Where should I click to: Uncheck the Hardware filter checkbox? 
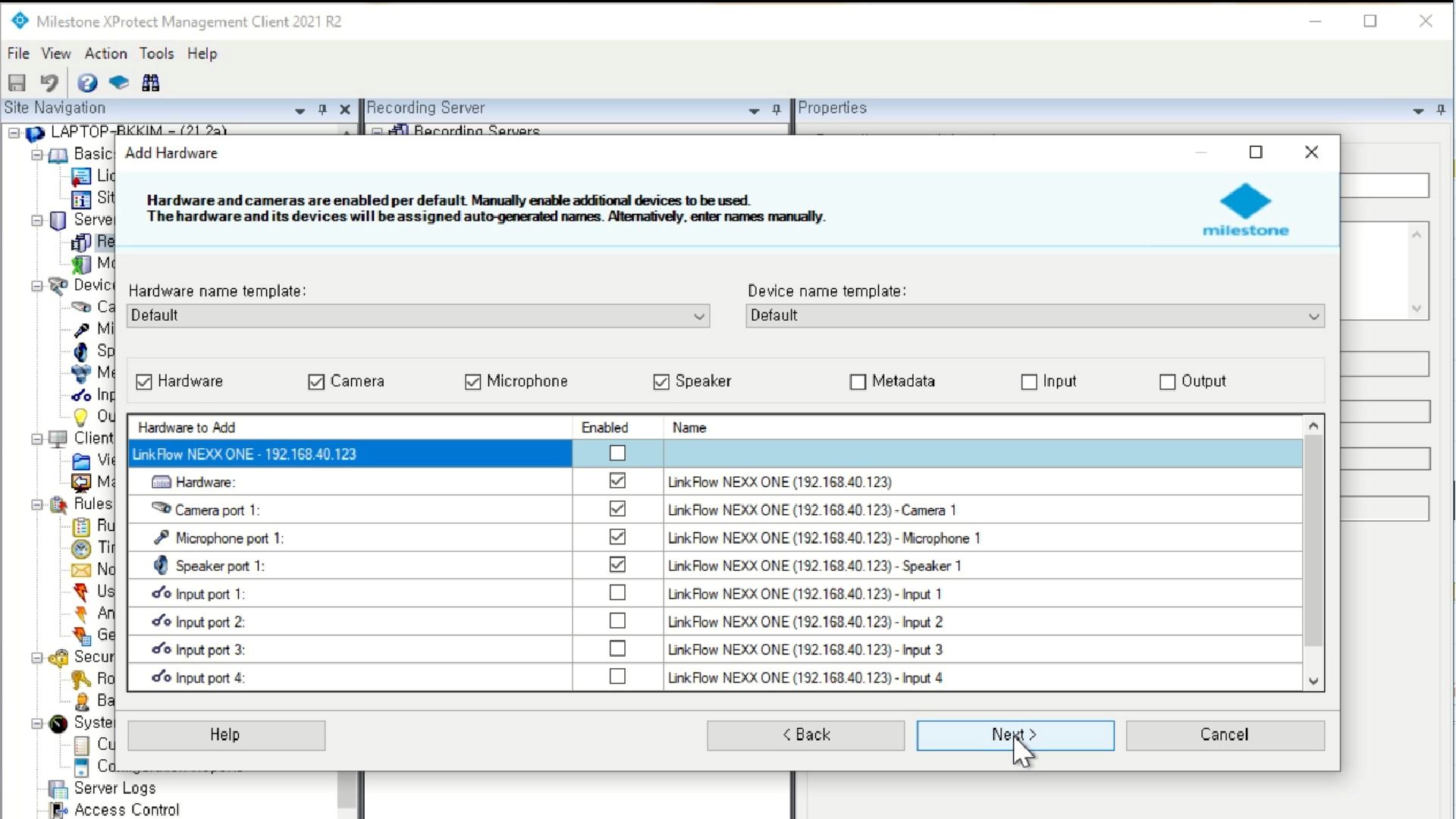tap(144, 381)
